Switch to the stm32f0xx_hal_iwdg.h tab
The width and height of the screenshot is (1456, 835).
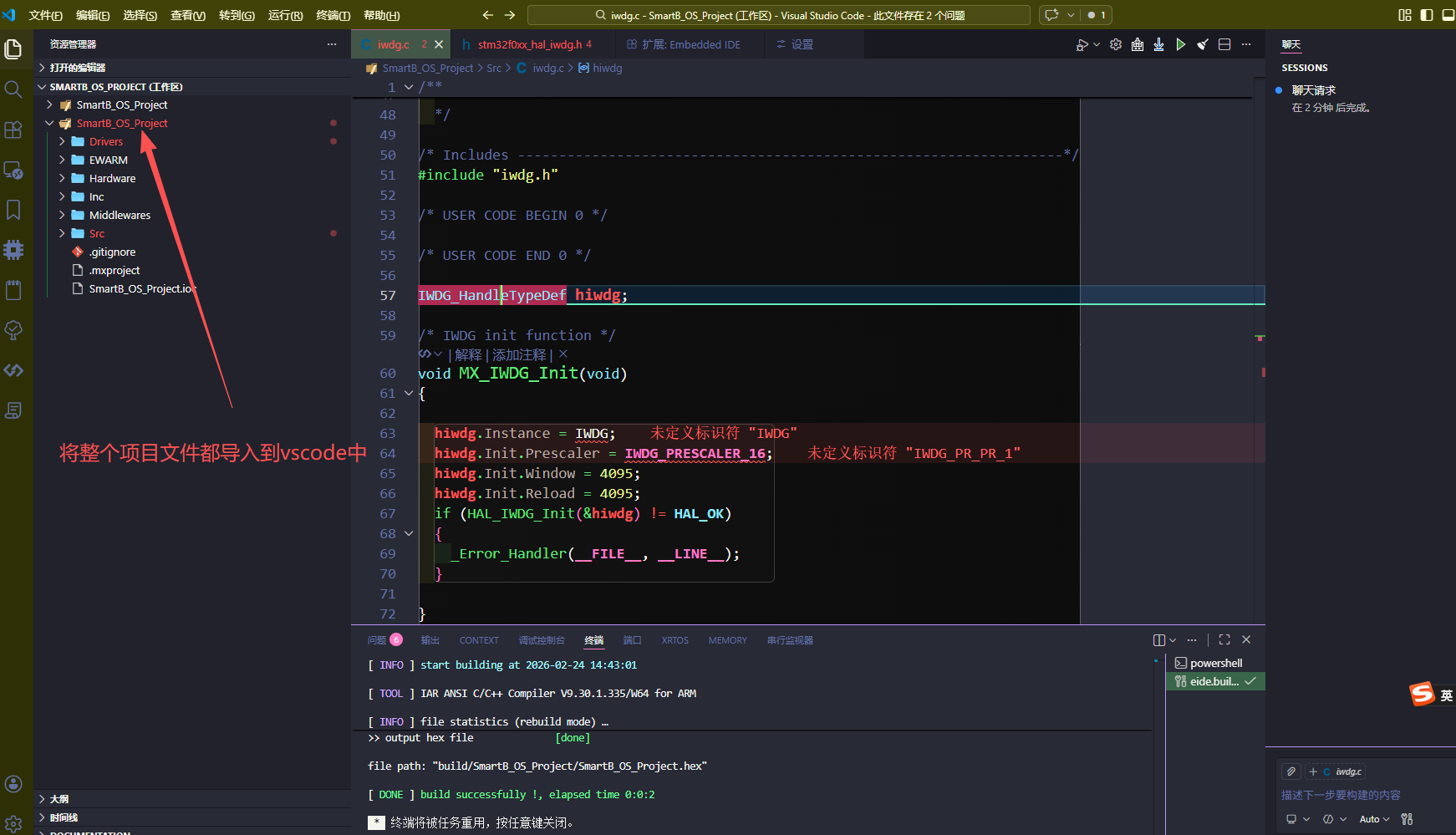[530, 44]
